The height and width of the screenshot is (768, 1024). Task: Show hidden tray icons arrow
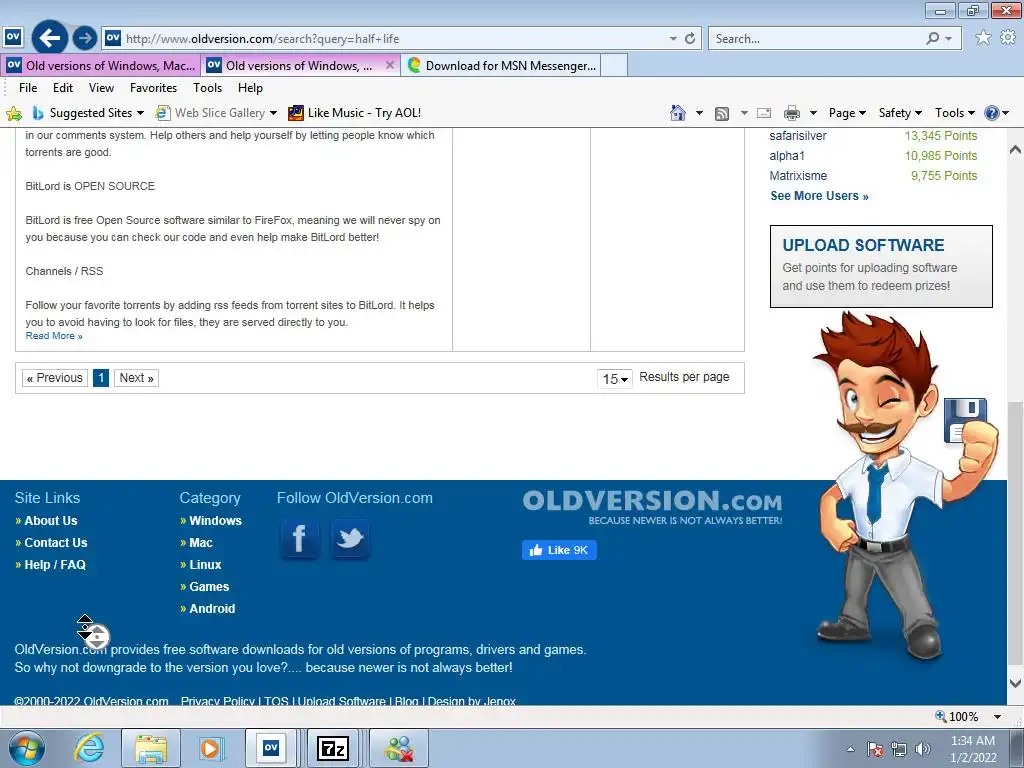coord(850,749)
